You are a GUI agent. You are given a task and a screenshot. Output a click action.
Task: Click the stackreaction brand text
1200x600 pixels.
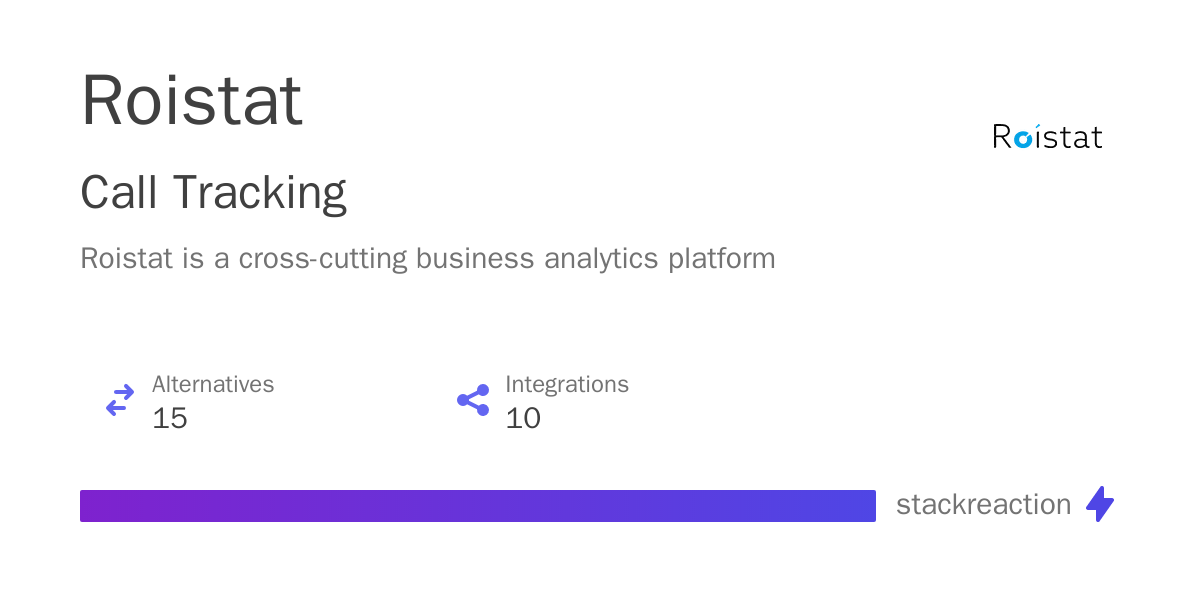[983, 505]
